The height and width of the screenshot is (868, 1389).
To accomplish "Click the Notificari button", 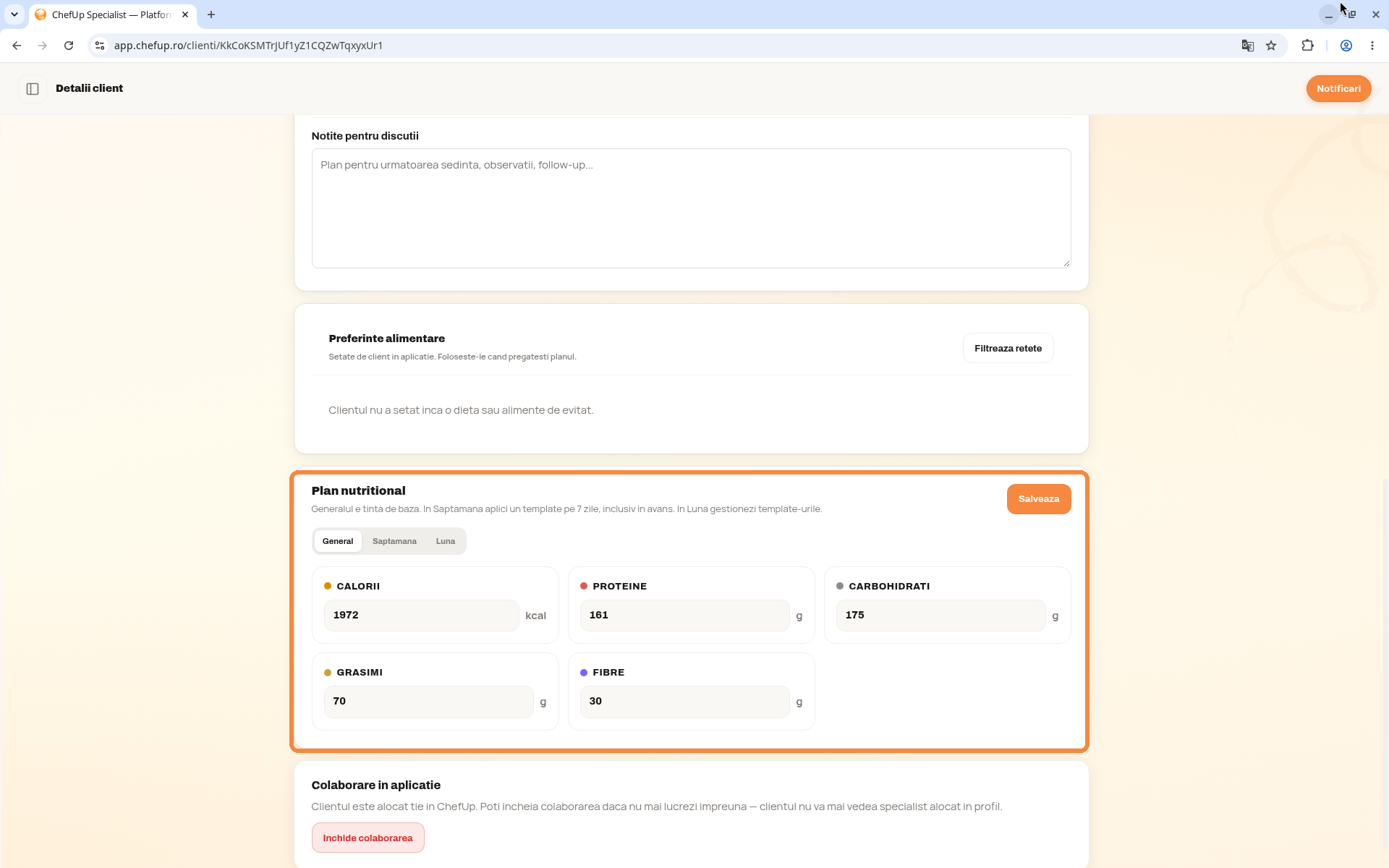I will click(1338, 88).
